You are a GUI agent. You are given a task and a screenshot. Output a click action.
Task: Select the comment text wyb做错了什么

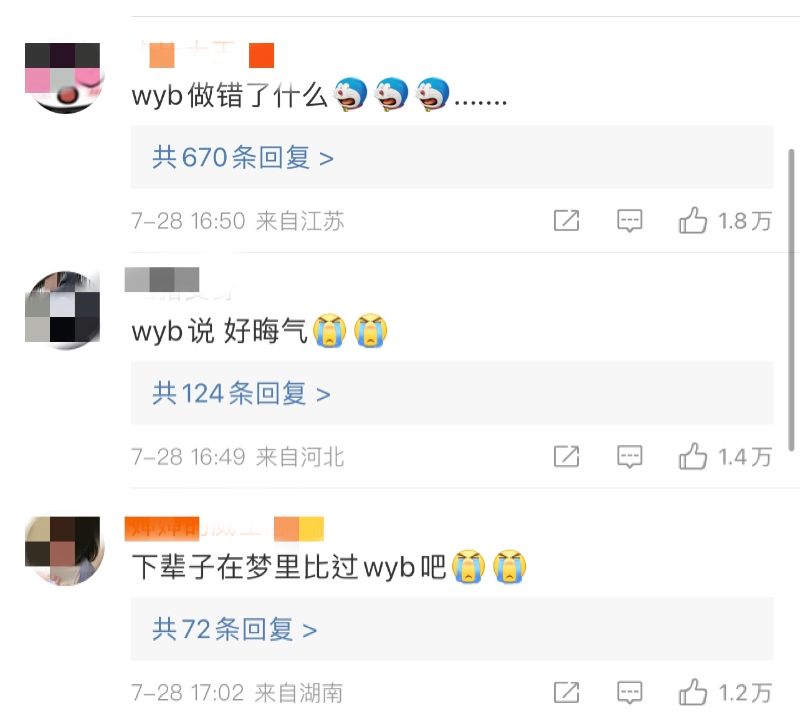(229, 95)
